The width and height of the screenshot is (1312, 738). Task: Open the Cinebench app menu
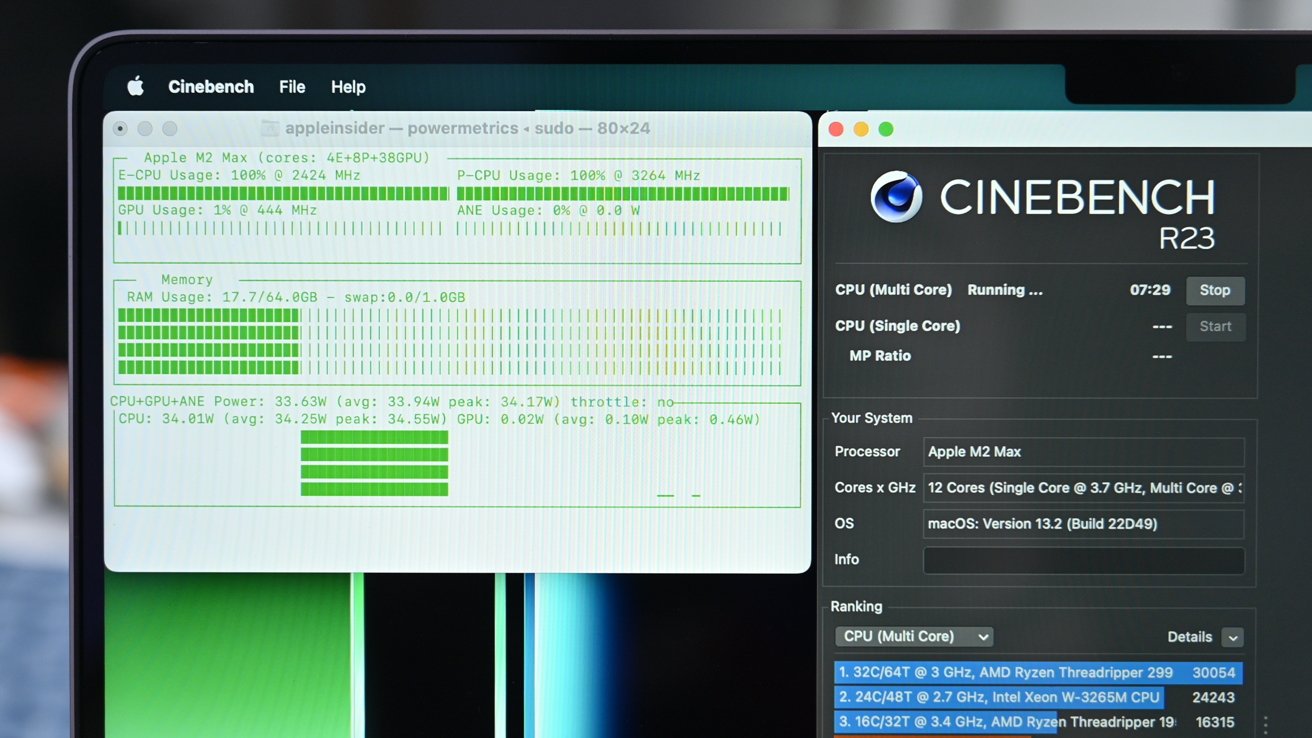pyautogui.click(x=211, y=87)
